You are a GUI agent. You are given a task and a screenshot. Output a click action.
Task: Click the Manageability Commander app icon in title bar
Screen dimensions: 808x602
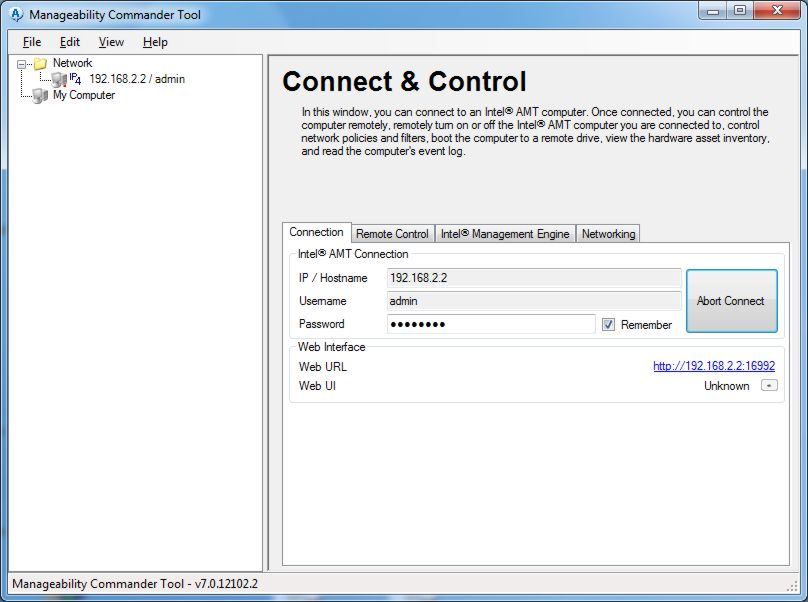point(16,14)
